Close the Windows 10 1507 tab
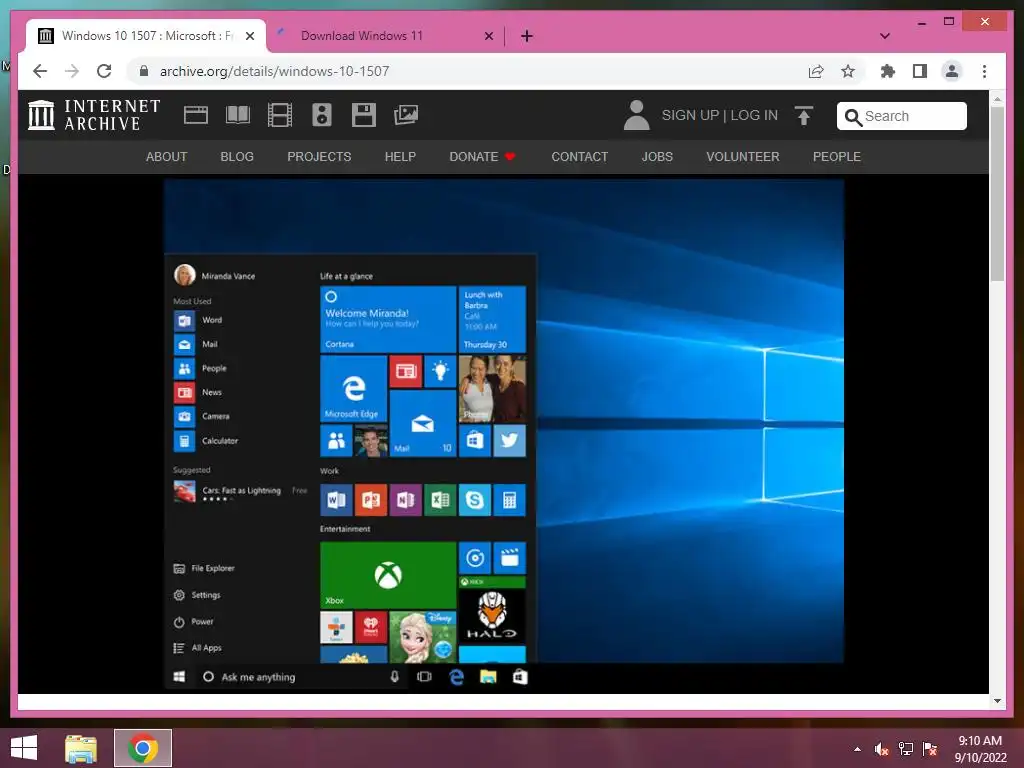The height and width of the screenshot is (768, 1024). point(249,36)
